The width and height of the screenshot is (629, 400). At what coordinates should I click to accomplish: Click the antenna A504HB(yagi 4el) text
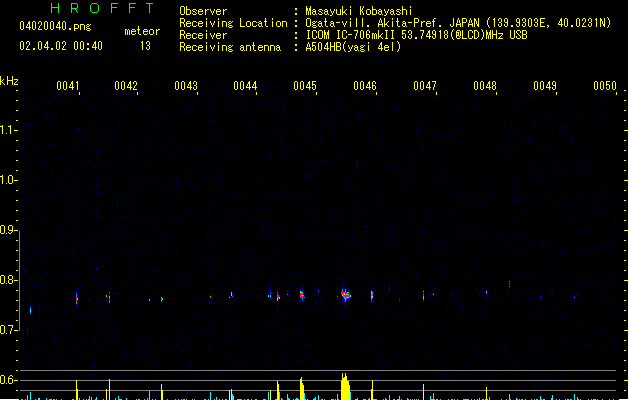tap(353, 47)
